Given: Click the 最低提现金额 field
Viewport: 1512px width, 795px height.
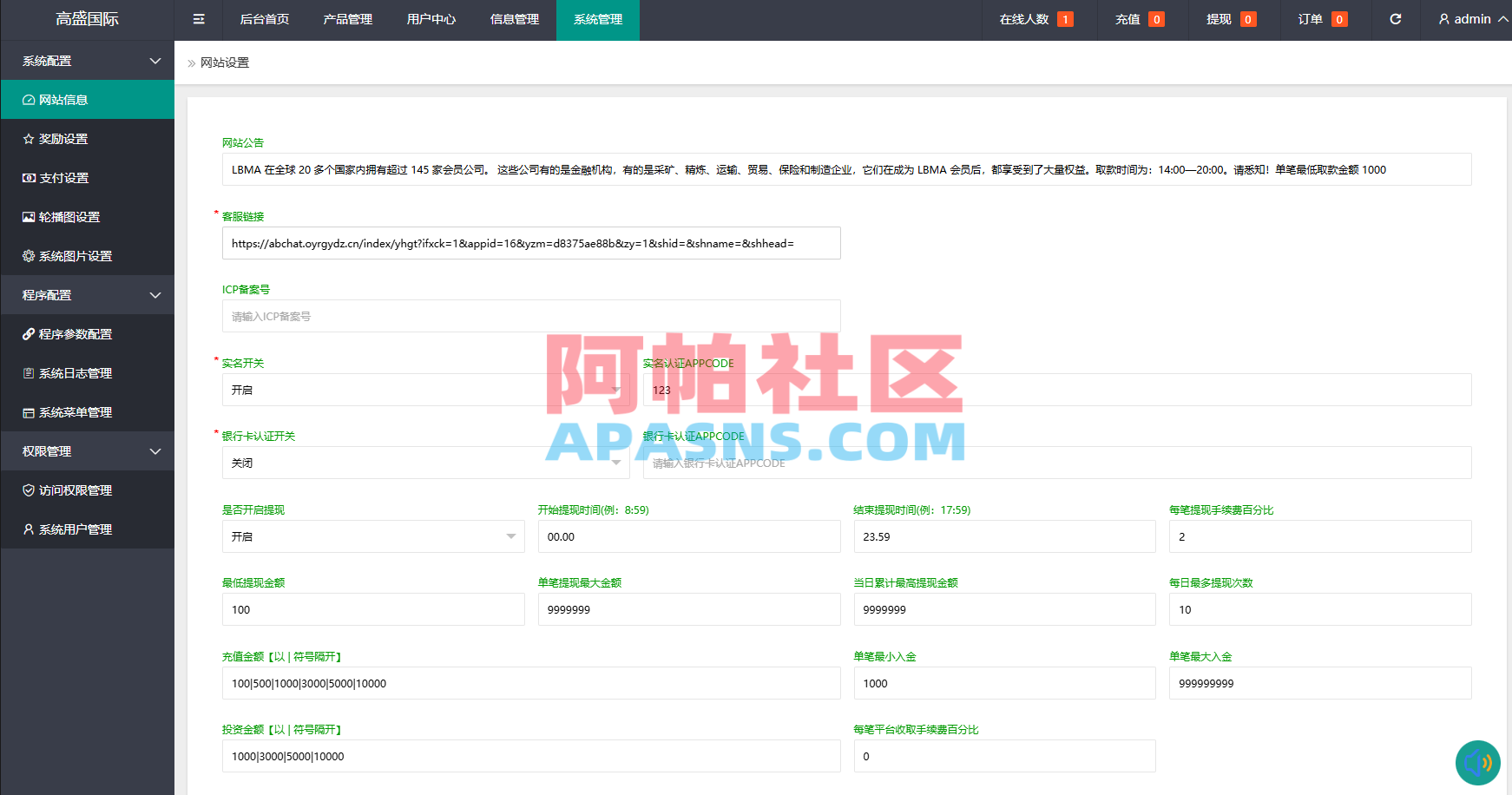Looking at the screenshot, I should [x=373, y=609].
